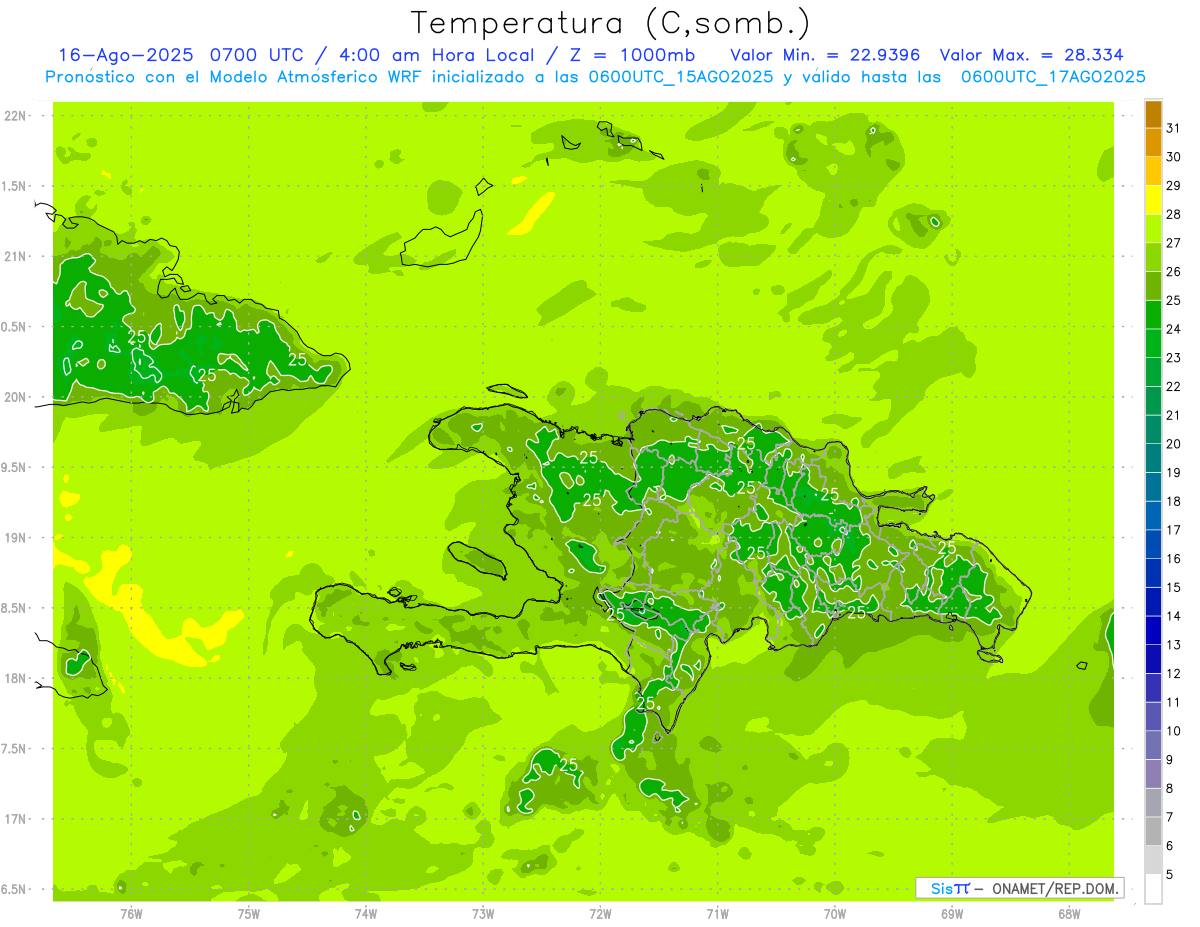Click the '73W' longitude label
This screenshot has height=927, width=1200.
click(483, 914)
